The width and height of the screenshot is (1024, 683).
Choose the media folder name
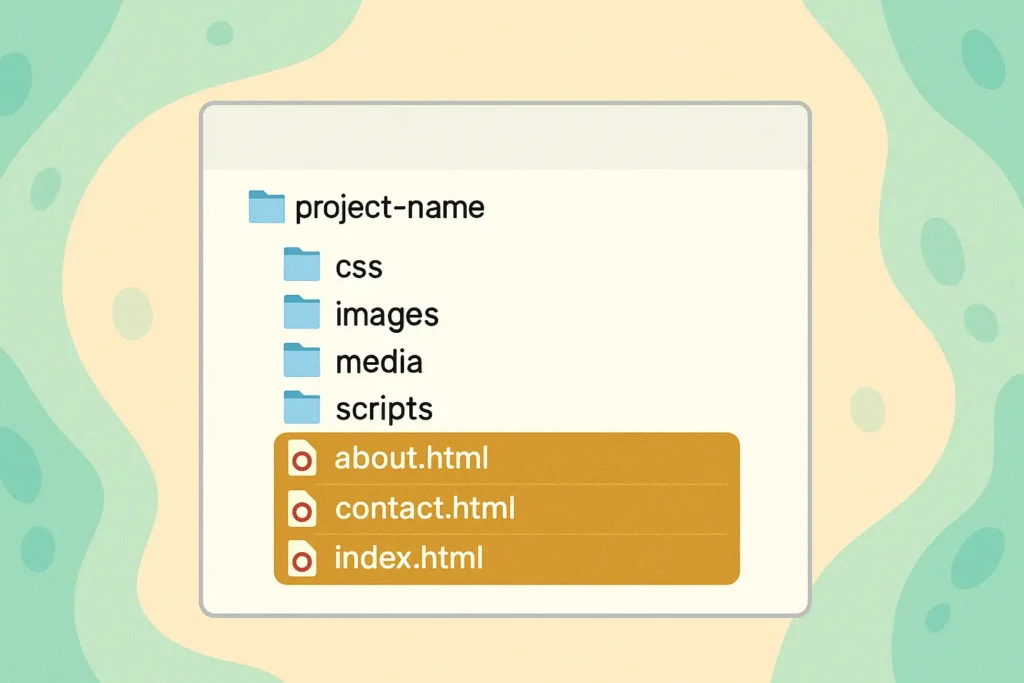pos(379,362)
